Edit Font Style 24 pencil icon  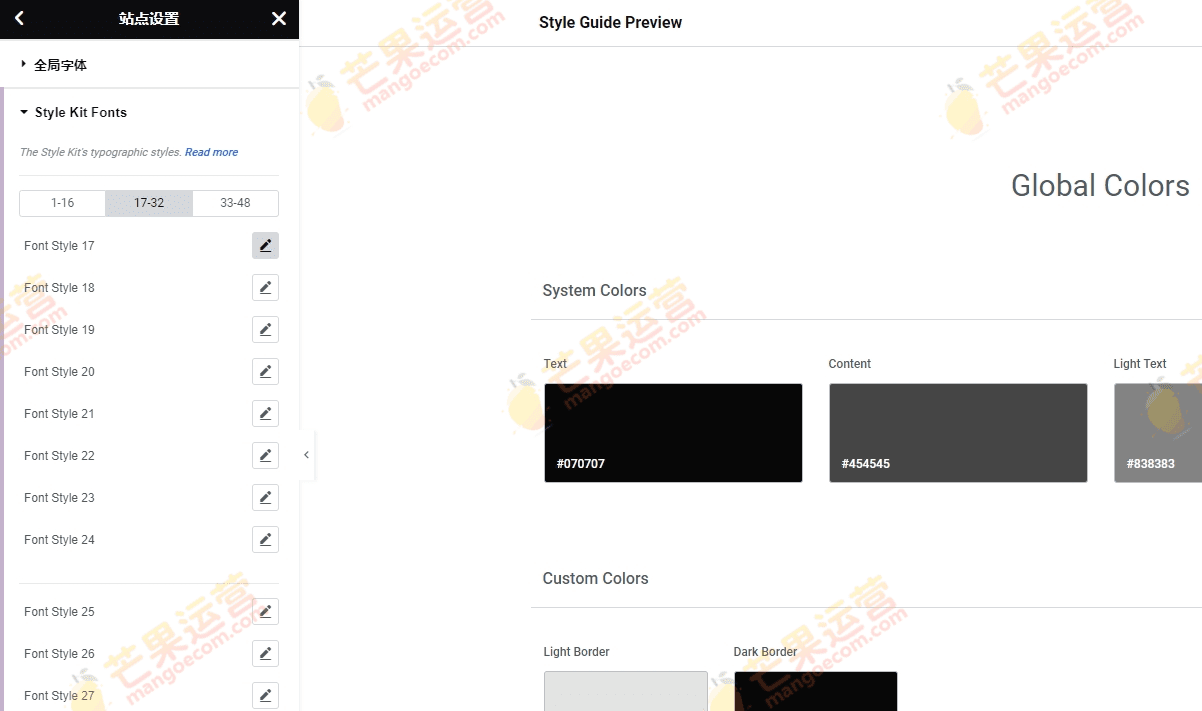tap(265, 540)
